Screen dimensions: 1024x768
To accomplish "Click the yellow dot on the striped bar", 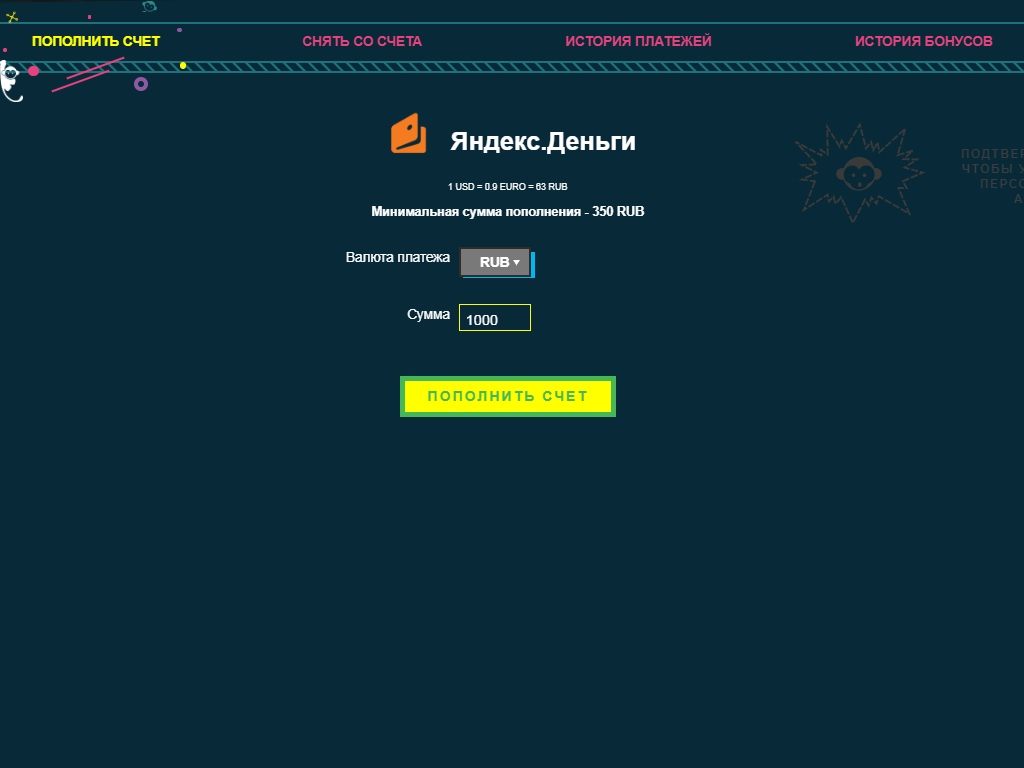I will [183, 66].
